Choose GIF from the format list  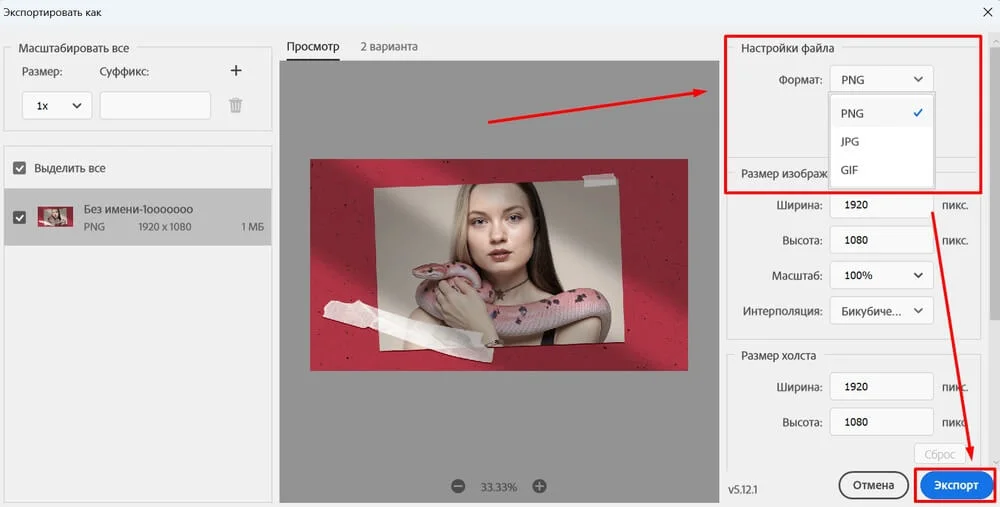coord(850,170)
